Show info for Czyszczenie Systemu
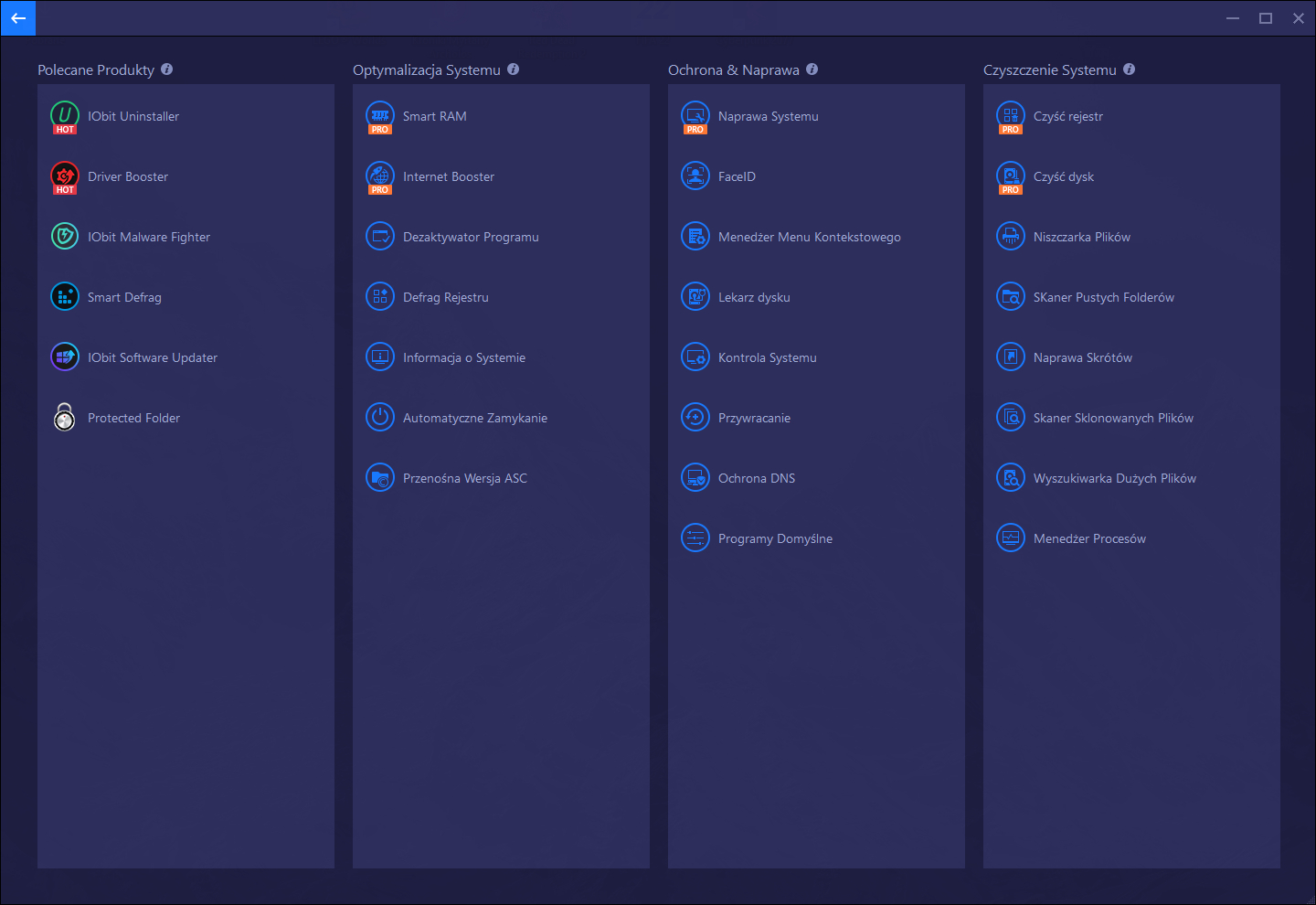 pyautogui.click(x=1129, y=69)
